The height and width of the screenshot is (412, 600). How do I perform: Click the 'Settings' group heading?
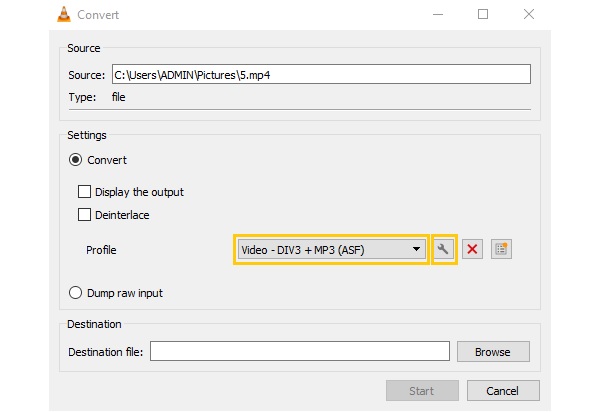point(87,135)
